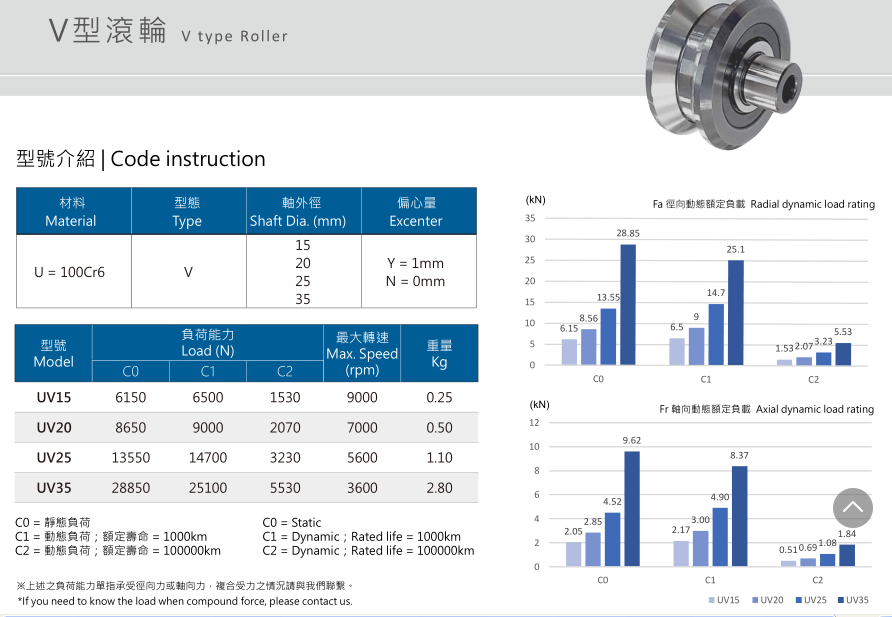Select the UV20 model name in the table

pos(54,428)
